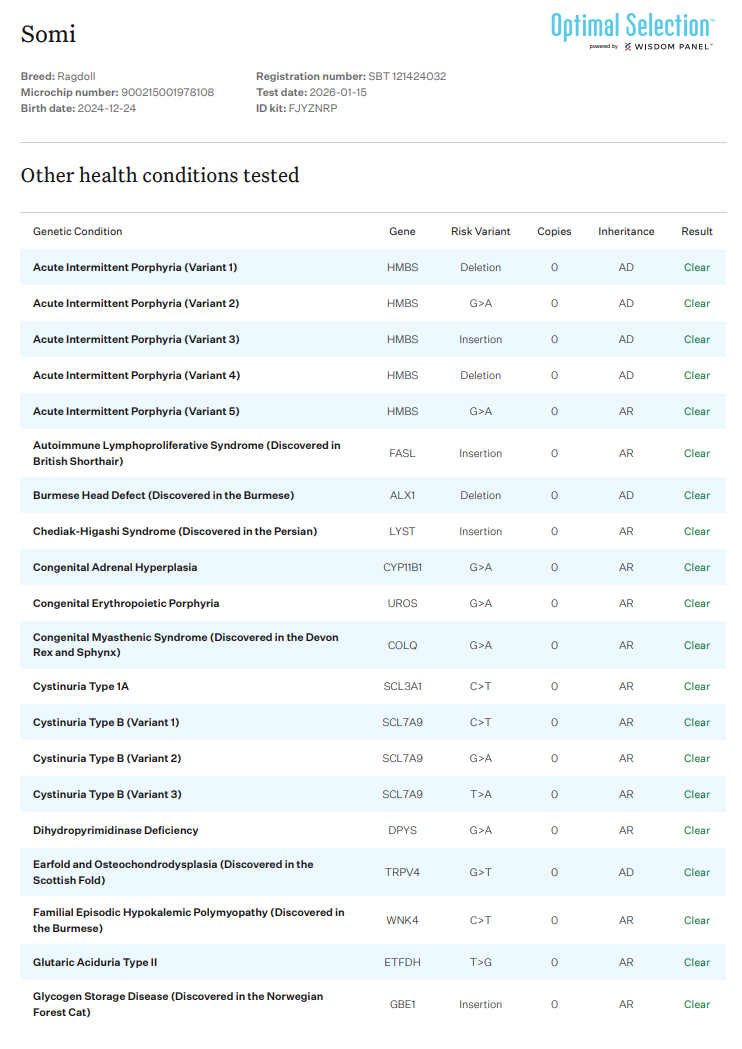Select the Dihydropyrimidinase Deficiency row
Screen dimensions: 742x1049
coord(116,830)
